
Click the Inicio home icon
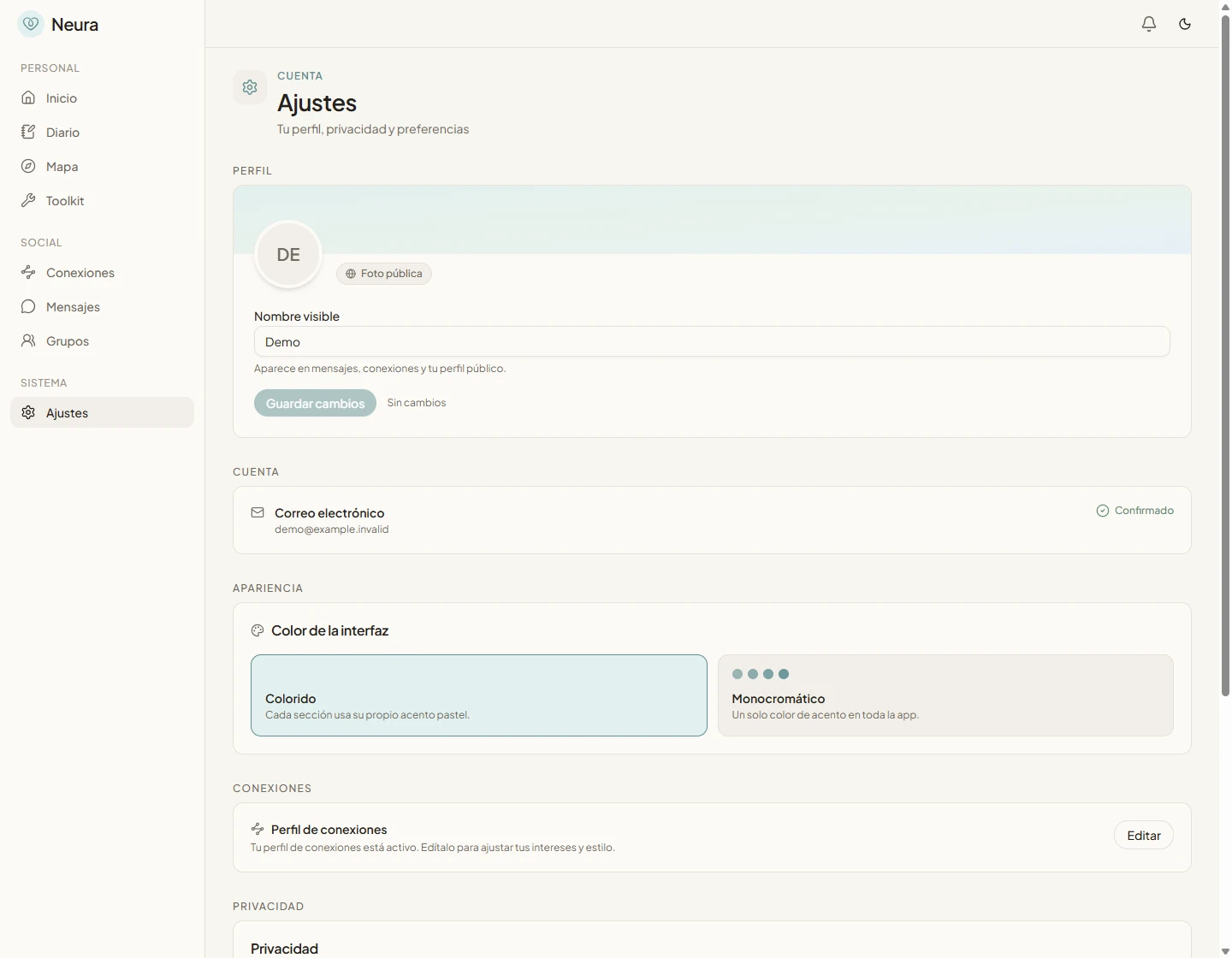pyautogui.click(x=28, y=98)
